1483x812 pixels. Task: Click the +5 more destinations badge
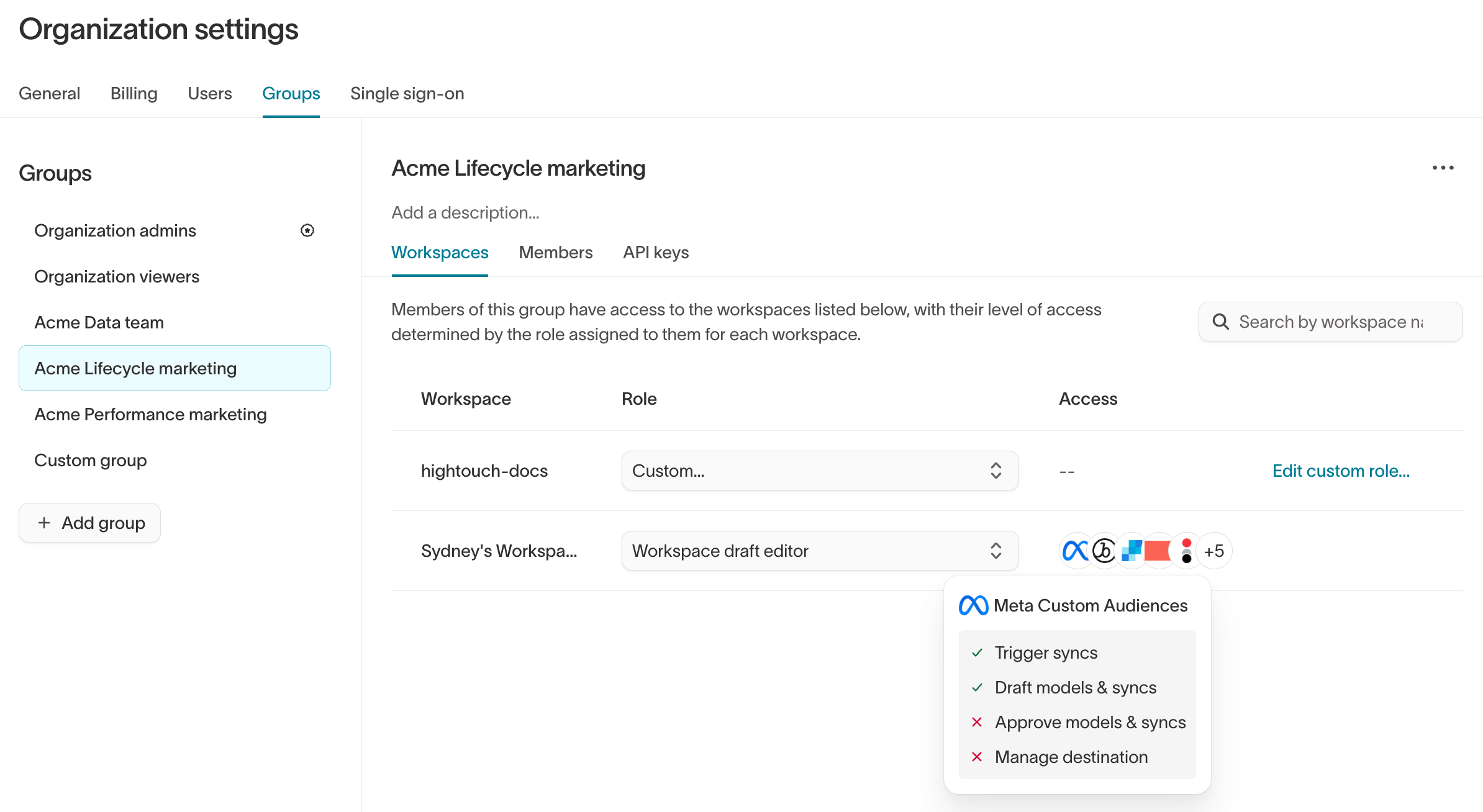[x=1214, y=551]
